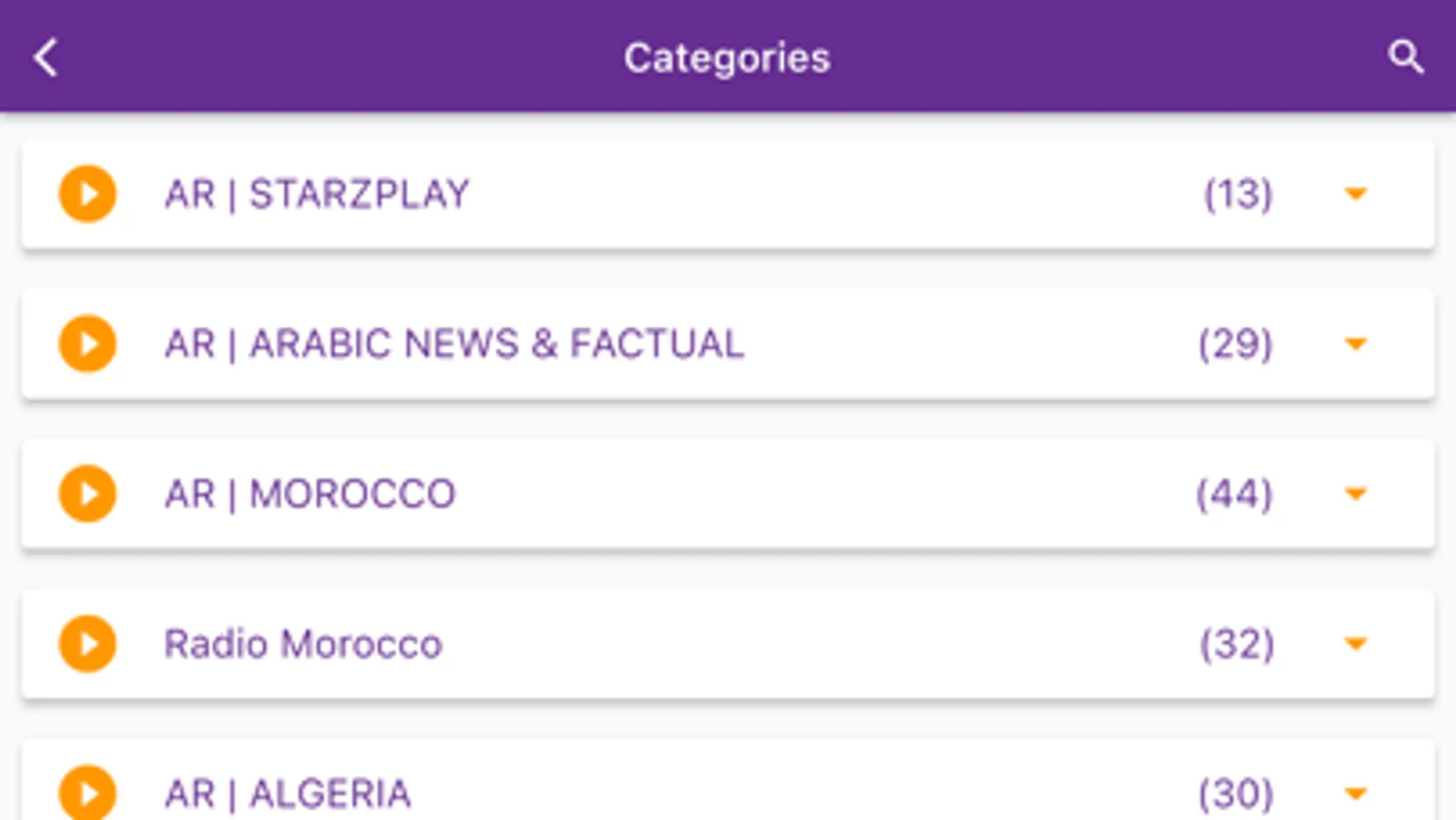The width and height of the screenshot is (1456, 820).
Task: Click the (44) channel count for Morocco
Action: 1234,495
